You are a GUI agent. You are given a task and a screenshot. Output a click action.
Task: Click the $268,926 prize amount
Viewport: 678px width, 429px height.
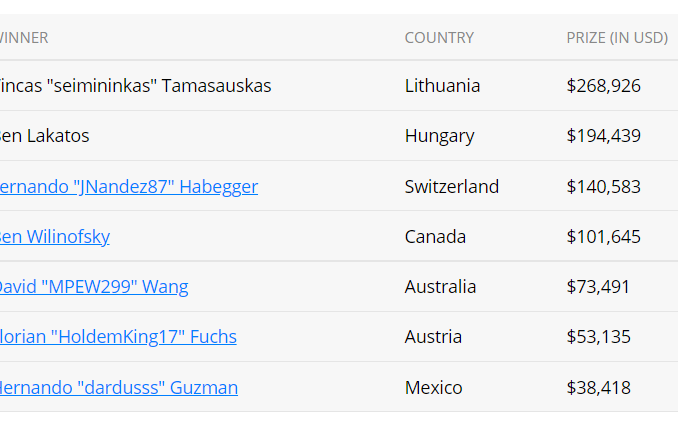603,86
